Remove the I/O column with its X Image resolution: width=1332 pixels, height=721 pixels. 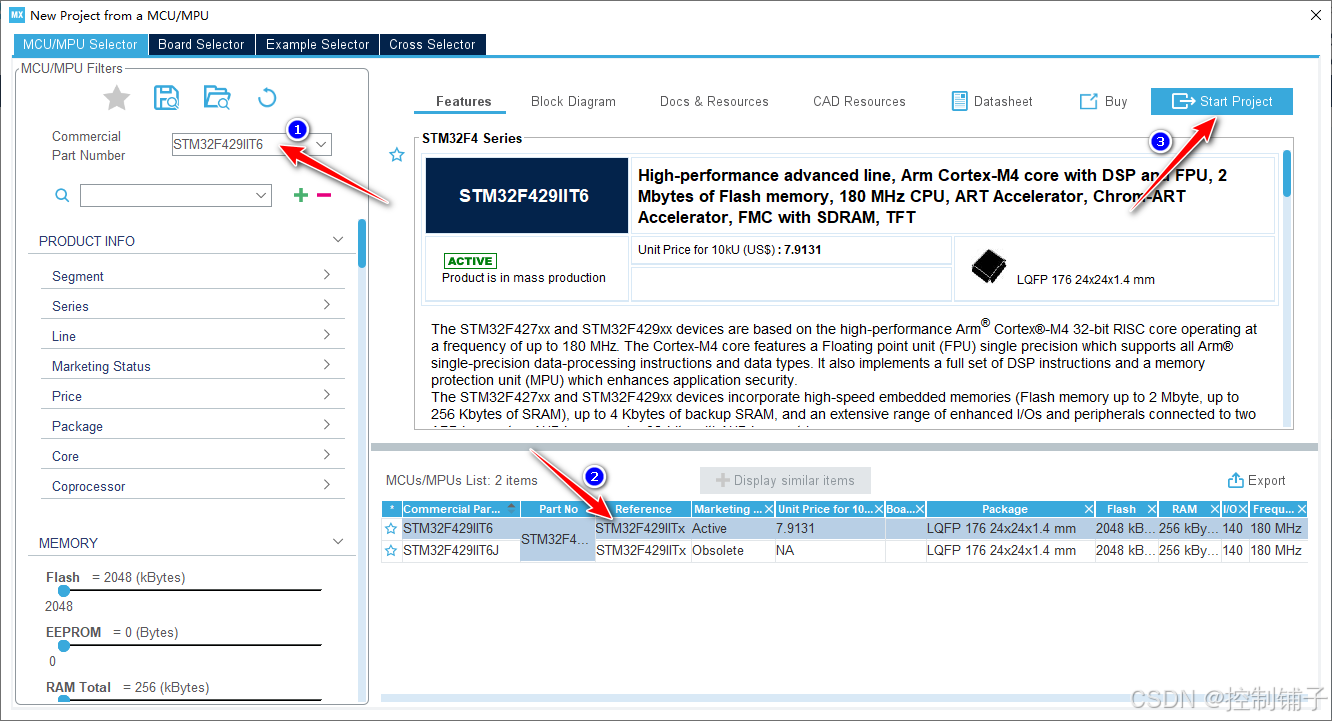[1242, 509]
